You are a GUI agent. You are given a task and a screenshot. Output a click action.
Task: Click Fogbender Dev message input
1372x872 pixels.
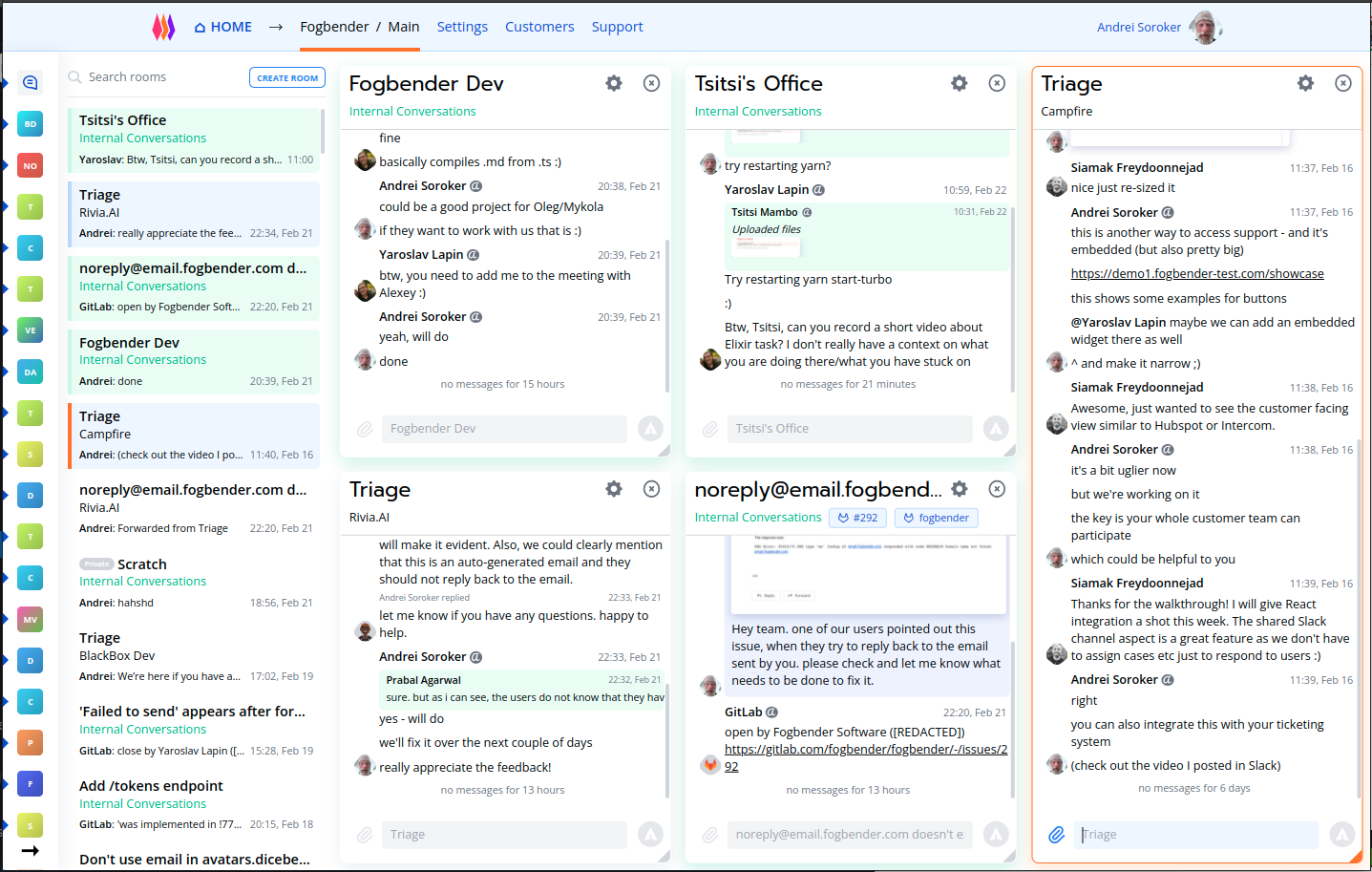coord(504,429)
